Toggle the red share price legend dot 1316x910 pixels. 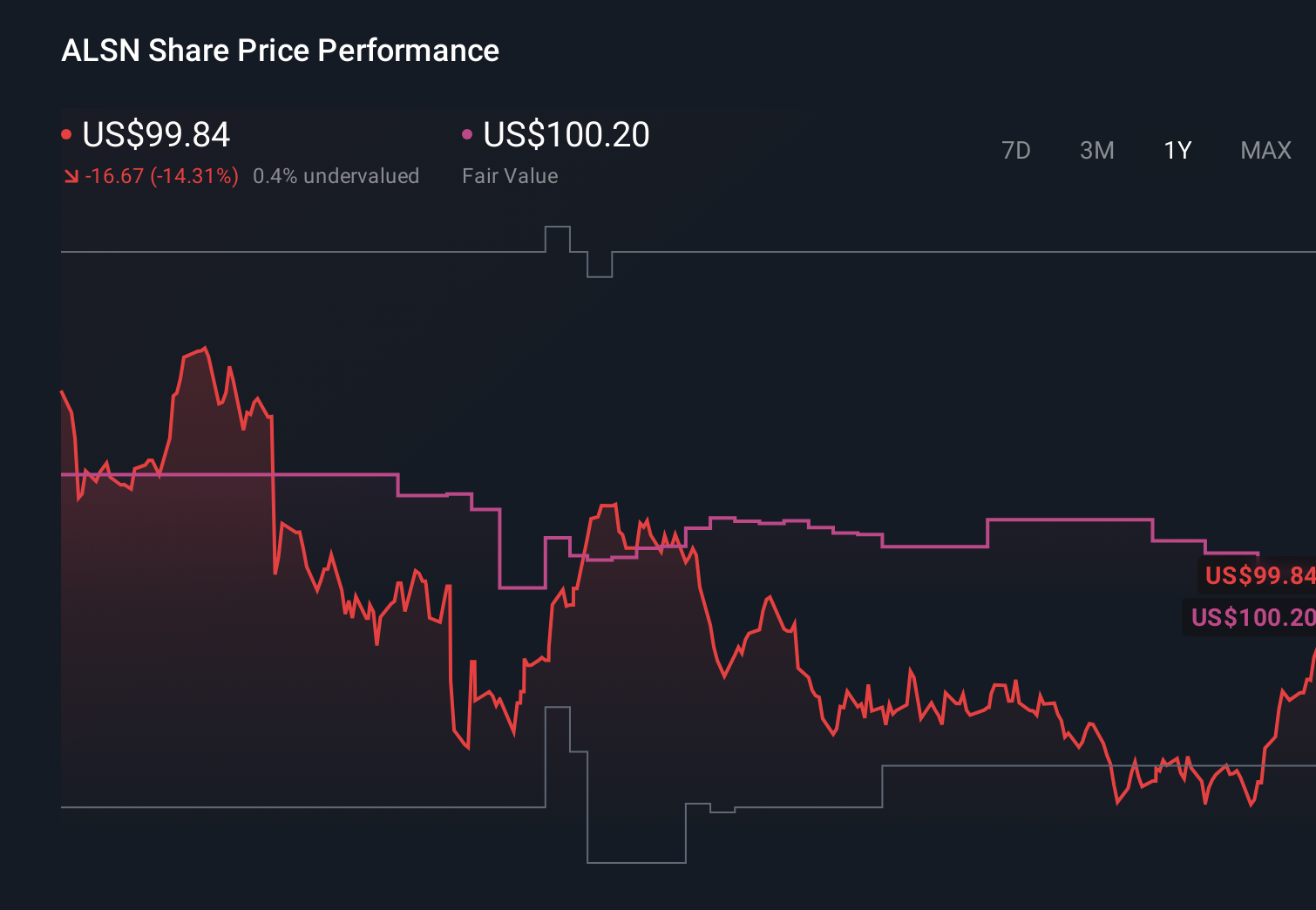tap(66, 133)
